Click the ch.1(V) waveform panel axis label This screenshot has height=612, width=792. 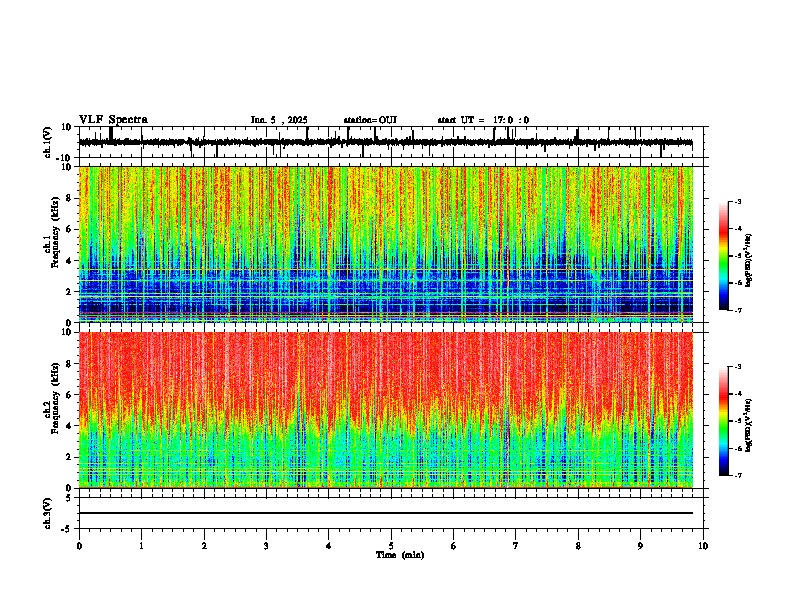coord(48,142)
